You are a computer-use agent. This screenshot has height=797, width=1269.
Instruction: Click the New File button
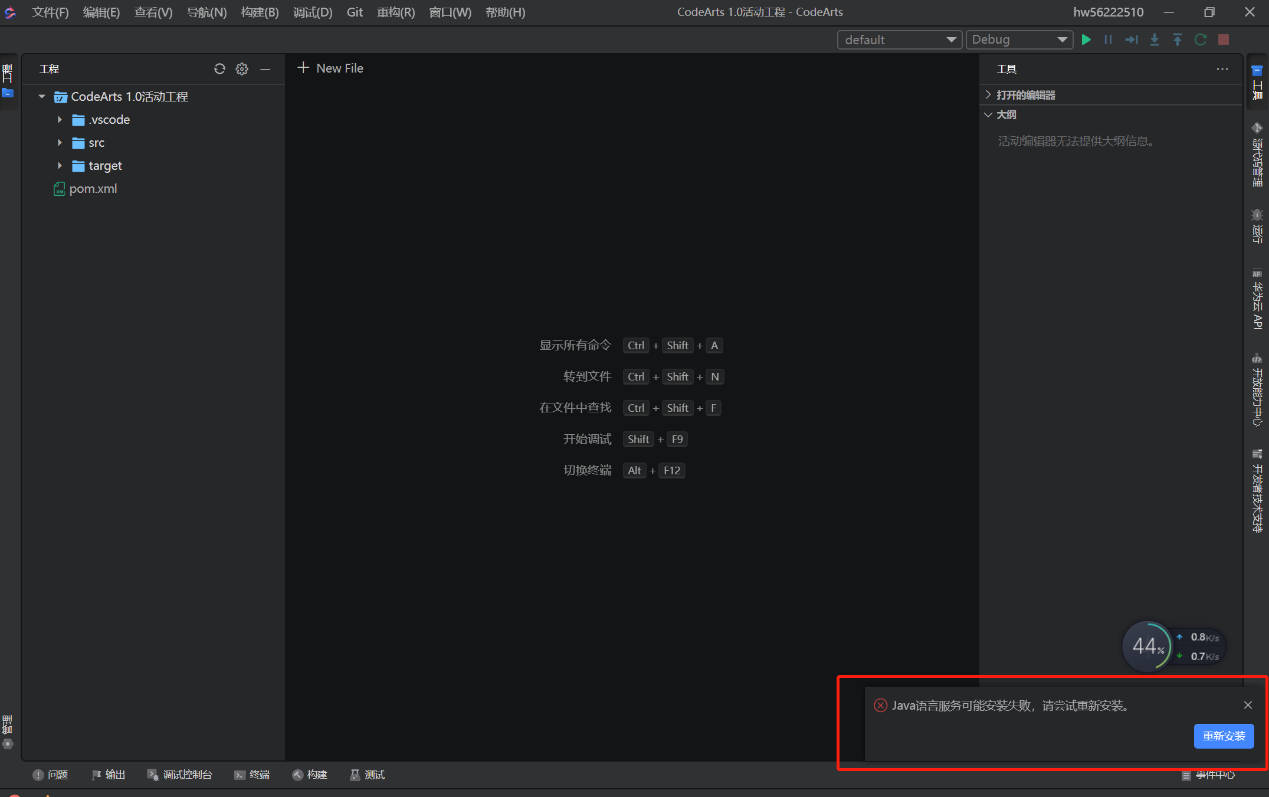(330, 68)
